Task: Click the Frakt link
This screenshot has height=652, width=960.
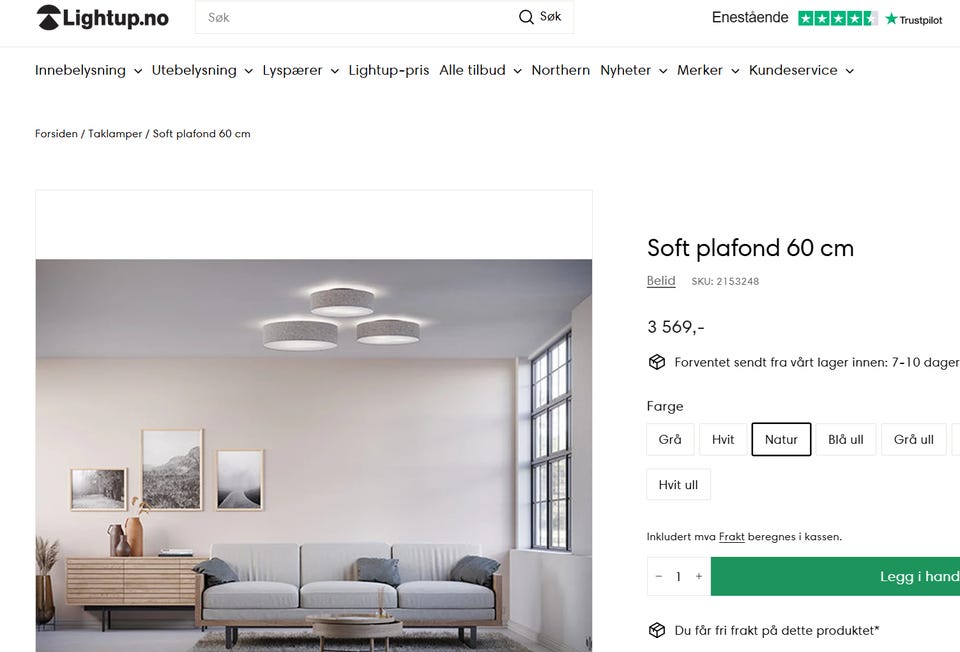Action: coord(731,536)
